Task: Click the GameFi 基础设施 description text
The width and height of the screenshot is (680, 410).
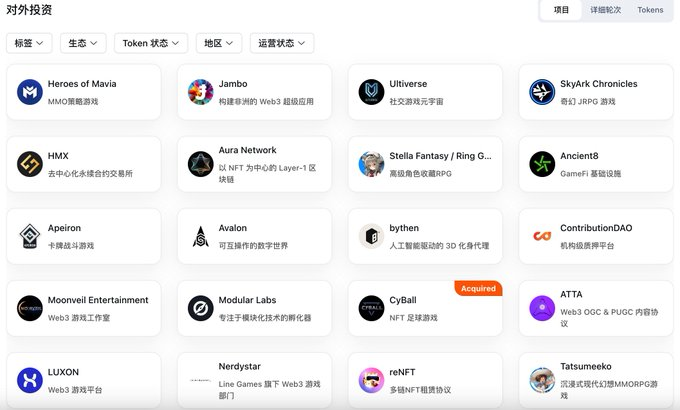Action: click(590, 174)
